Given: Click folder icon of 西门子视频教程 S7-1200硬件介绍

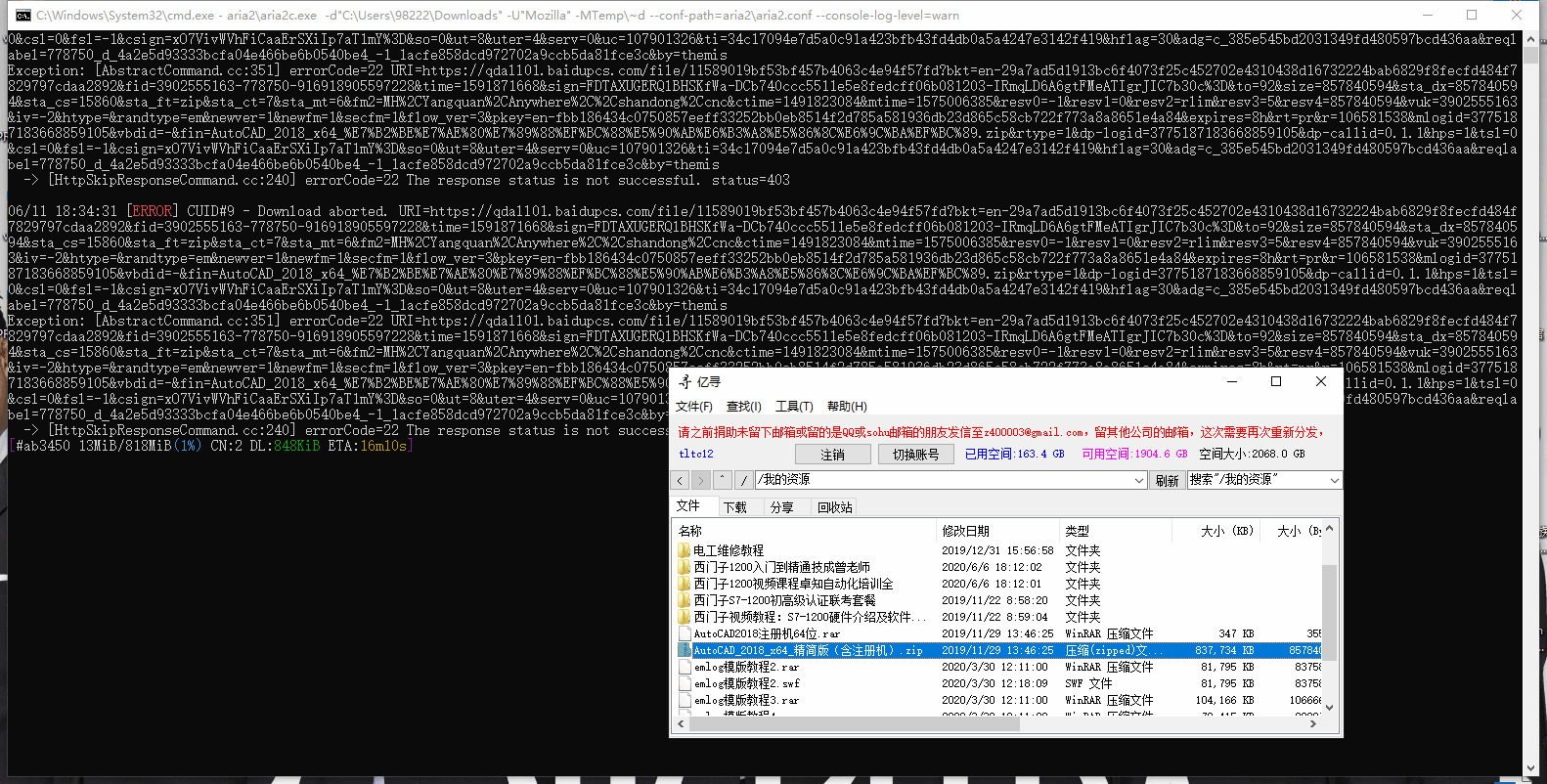Looking at the screenshot, I should point(685,617).
